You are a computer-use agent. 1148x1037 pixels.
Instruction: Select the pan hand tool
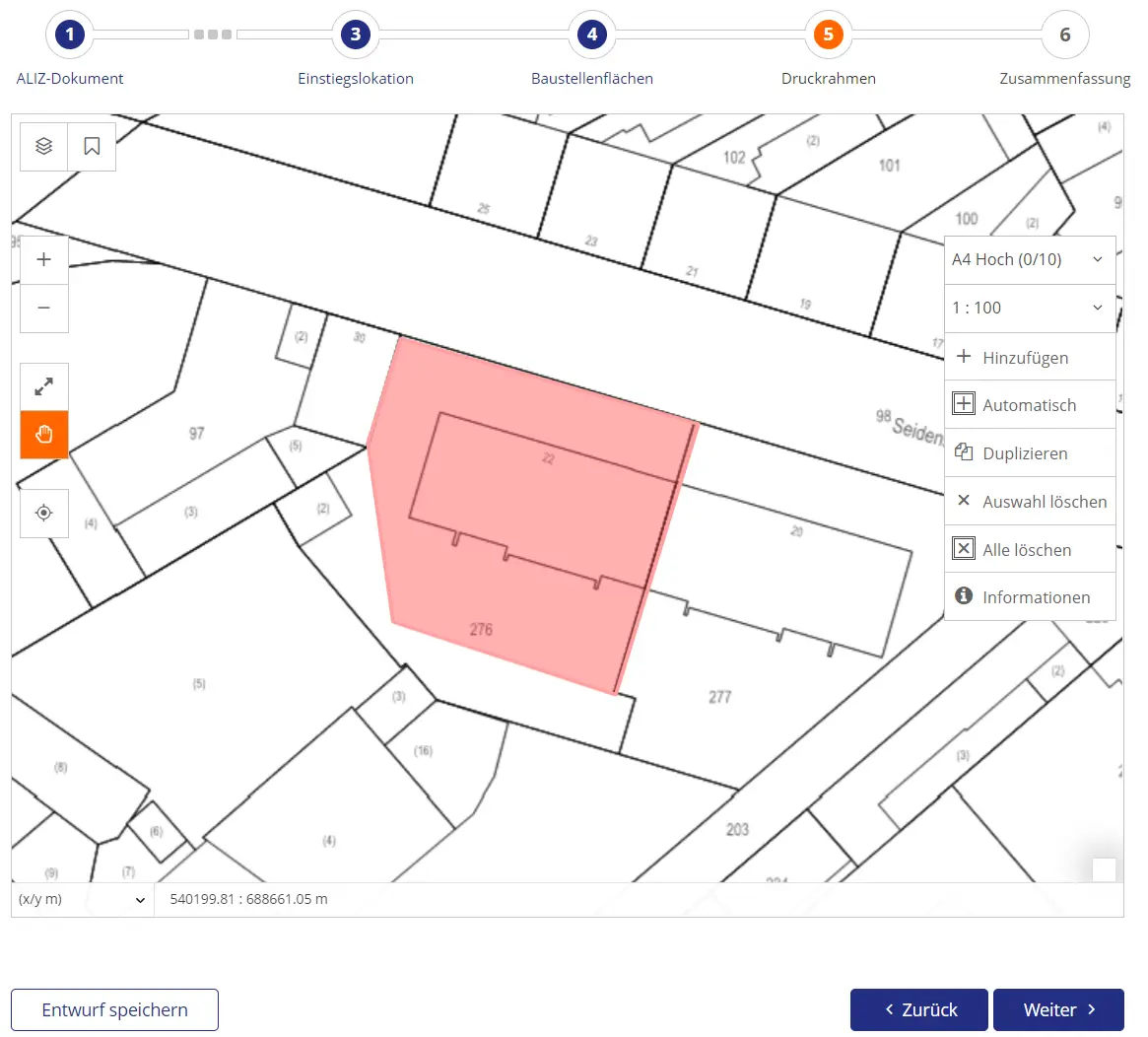pyautogui.click(x=43, y=434)
